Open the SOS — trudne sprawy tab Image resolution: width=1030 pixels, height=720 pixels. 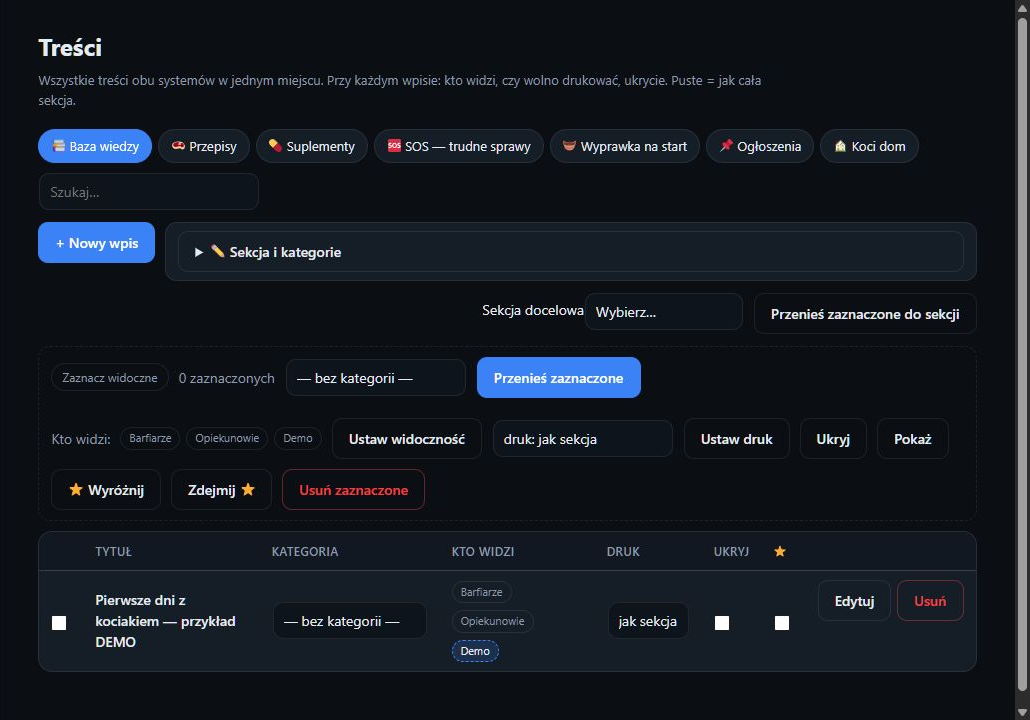459,146
